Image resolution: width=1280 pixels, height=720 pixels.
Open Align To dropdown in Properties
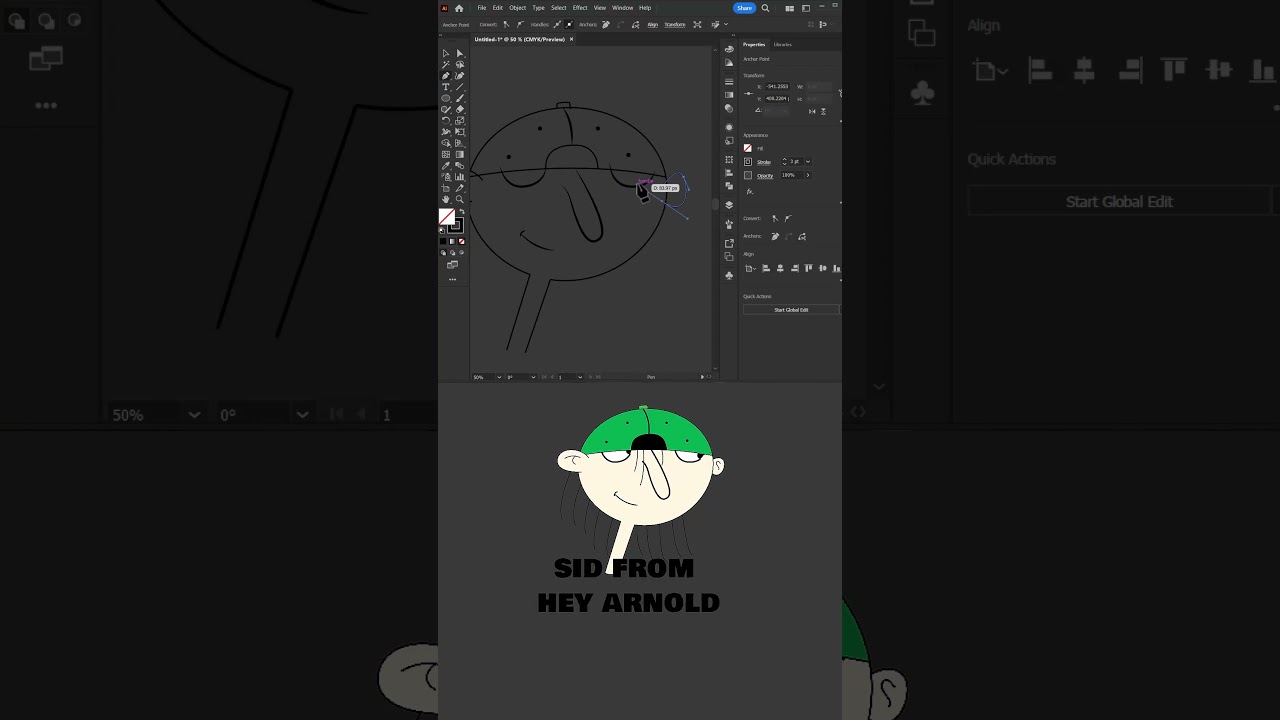click(x=750, y=268)
